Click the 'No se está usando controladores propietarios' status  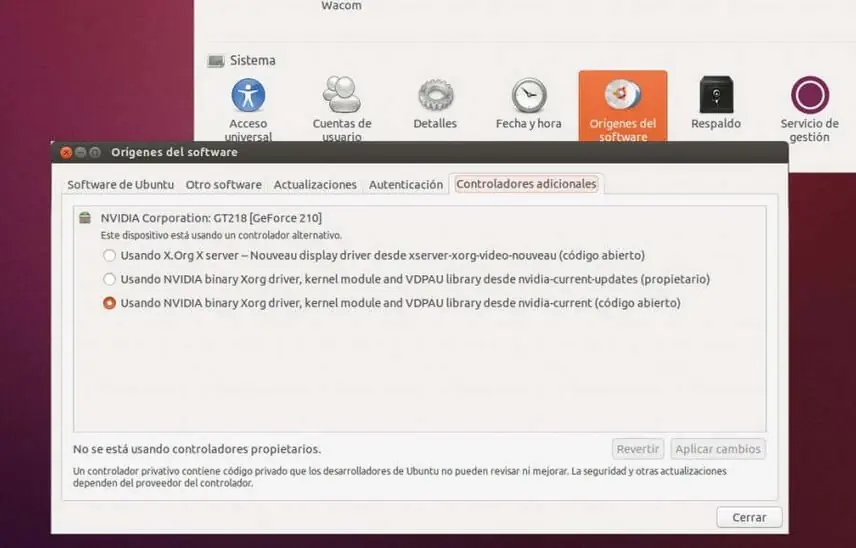197,449
